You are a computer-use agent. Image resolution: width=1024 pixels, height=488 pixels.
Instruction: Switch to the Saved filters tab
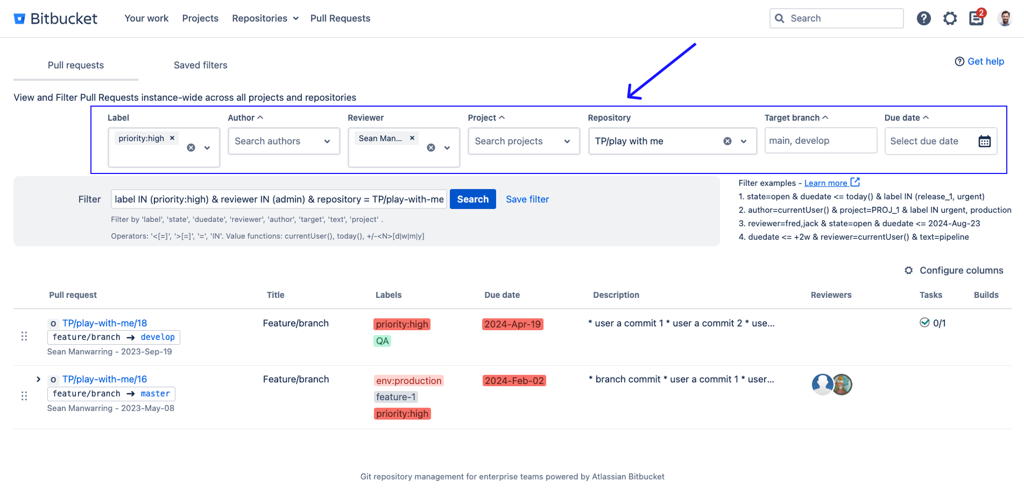[200, 65]
